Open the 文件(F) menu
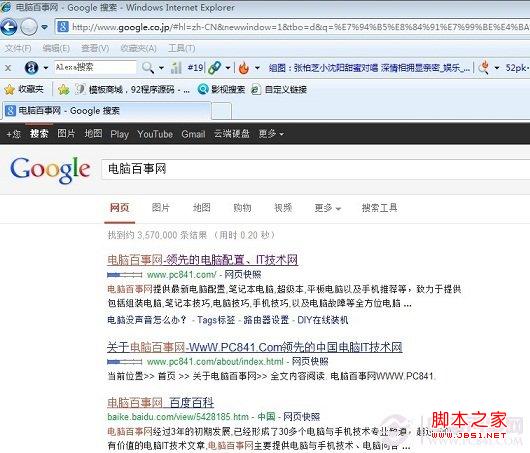This screenshot has height=453, width=530. tap(18, 48)
